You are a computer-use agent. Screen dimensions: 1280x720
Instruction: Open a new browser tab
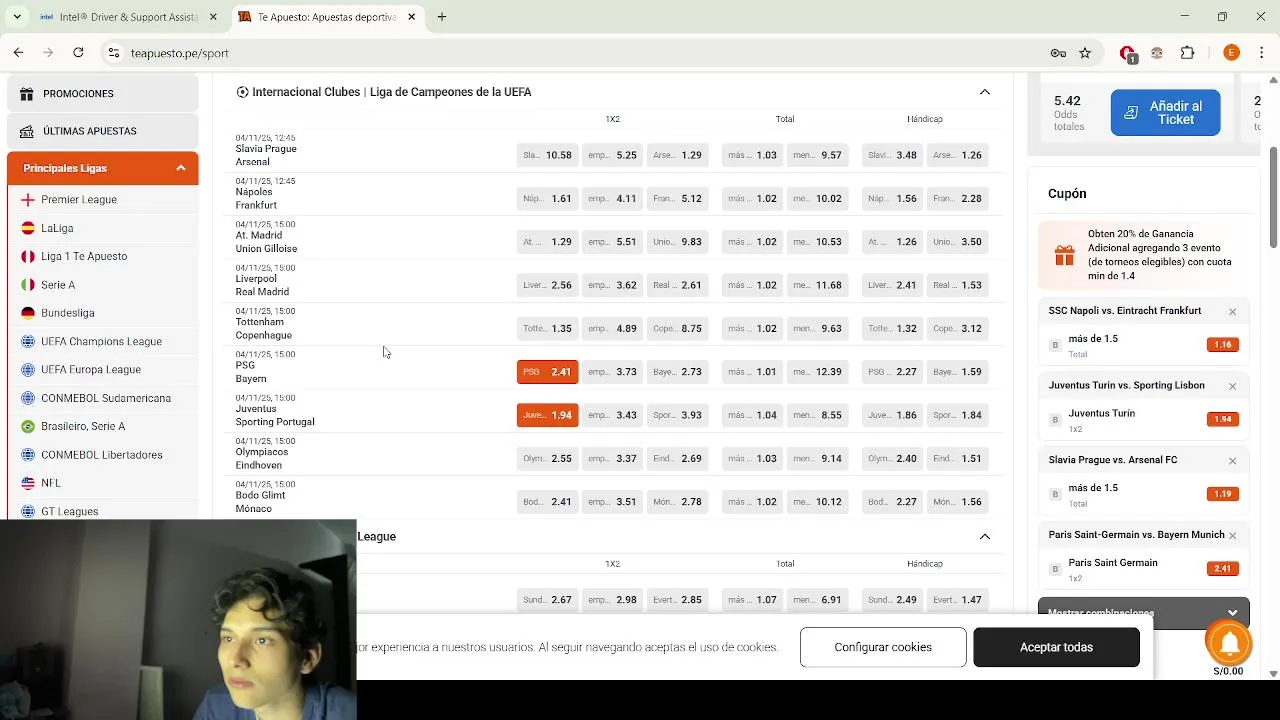coord(442,17)
